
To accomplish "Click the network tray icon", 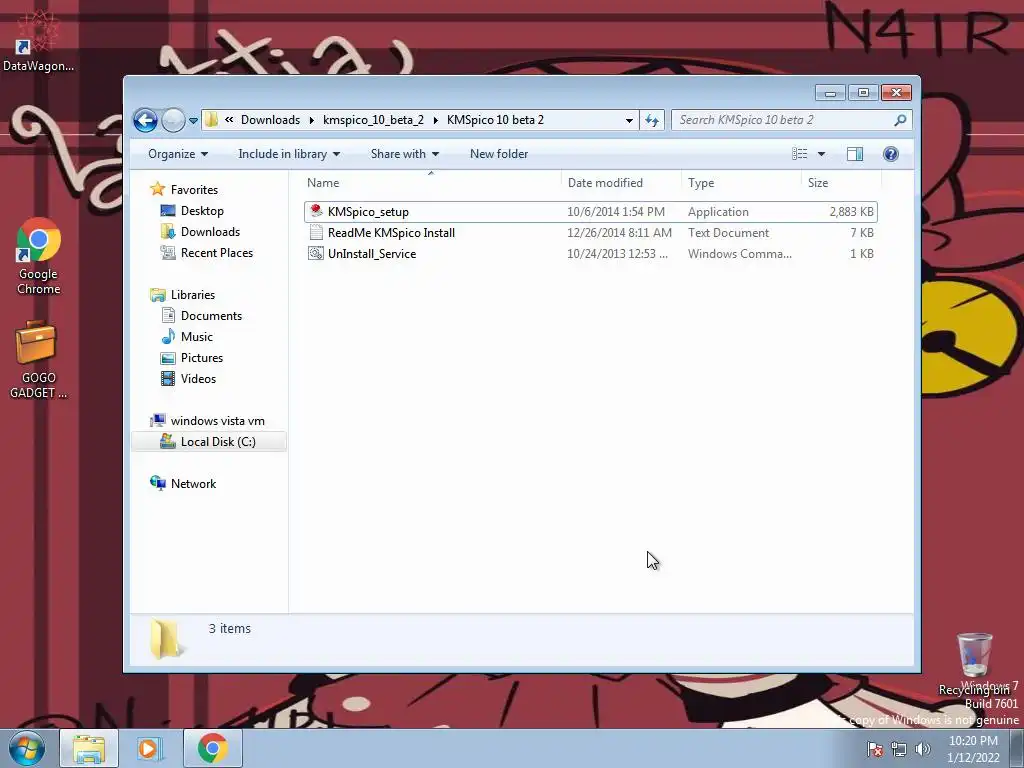I will click(899, 749).
